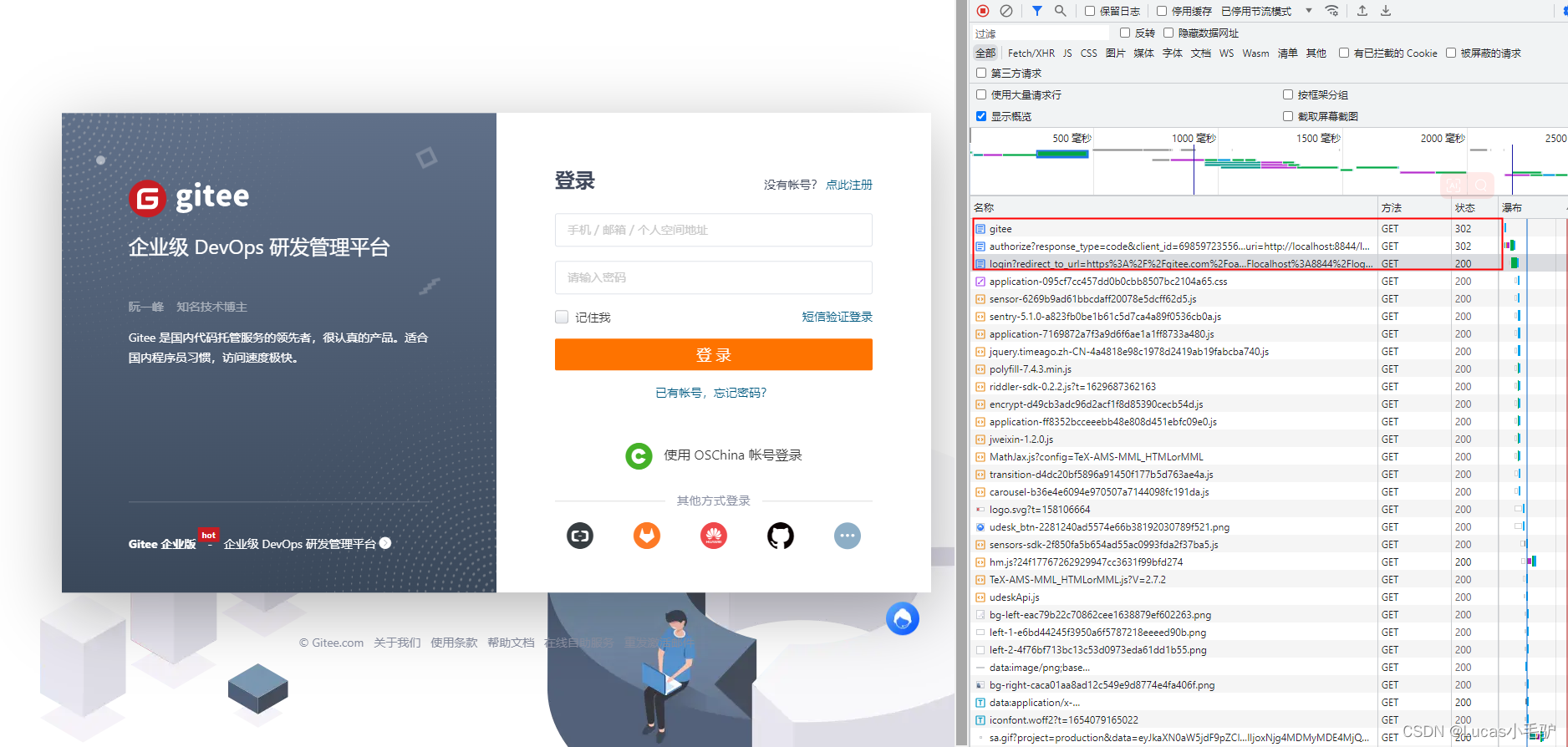Viewport: 1568px width, 747px height.
Task: Select the All filter tab
Action: click(x=985, y=53)
